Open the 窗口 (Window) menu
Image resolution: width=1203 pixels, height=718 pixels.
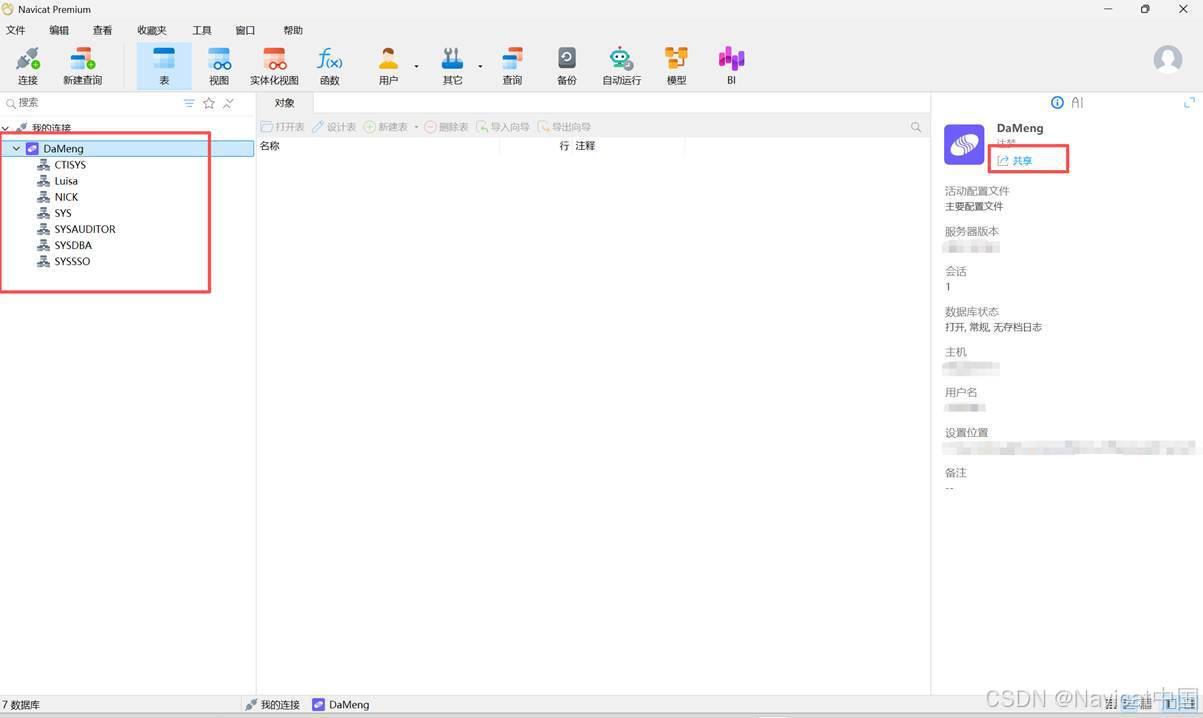tap(245, 31)
